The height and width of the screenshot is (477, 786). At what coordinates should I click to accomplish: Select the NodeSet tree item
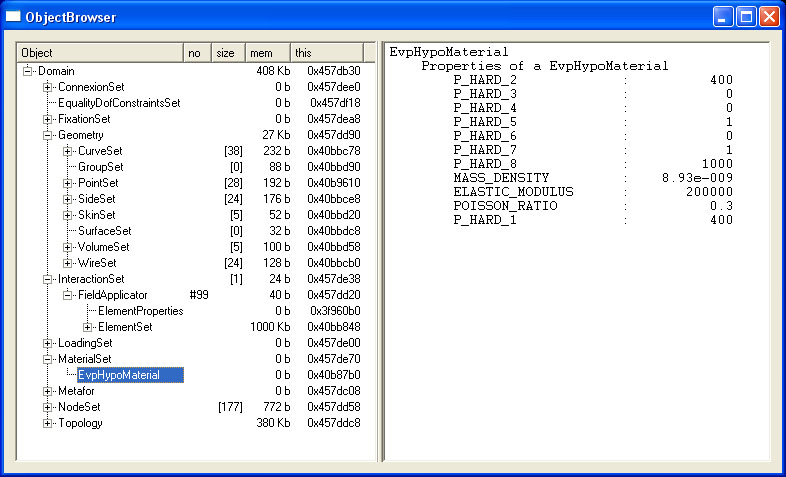click(79, 407)
